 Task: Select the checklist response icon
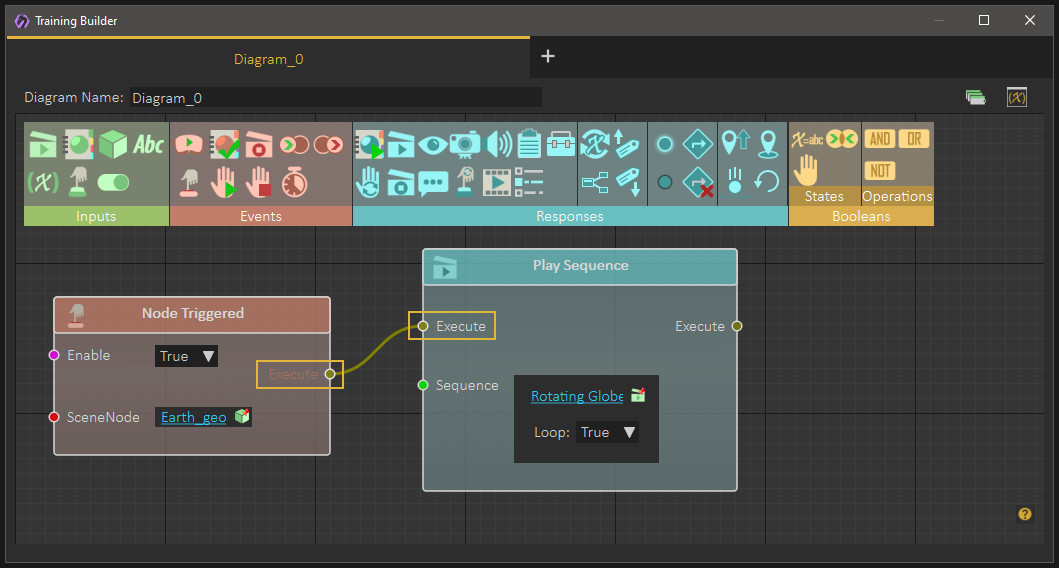[529, 182]
